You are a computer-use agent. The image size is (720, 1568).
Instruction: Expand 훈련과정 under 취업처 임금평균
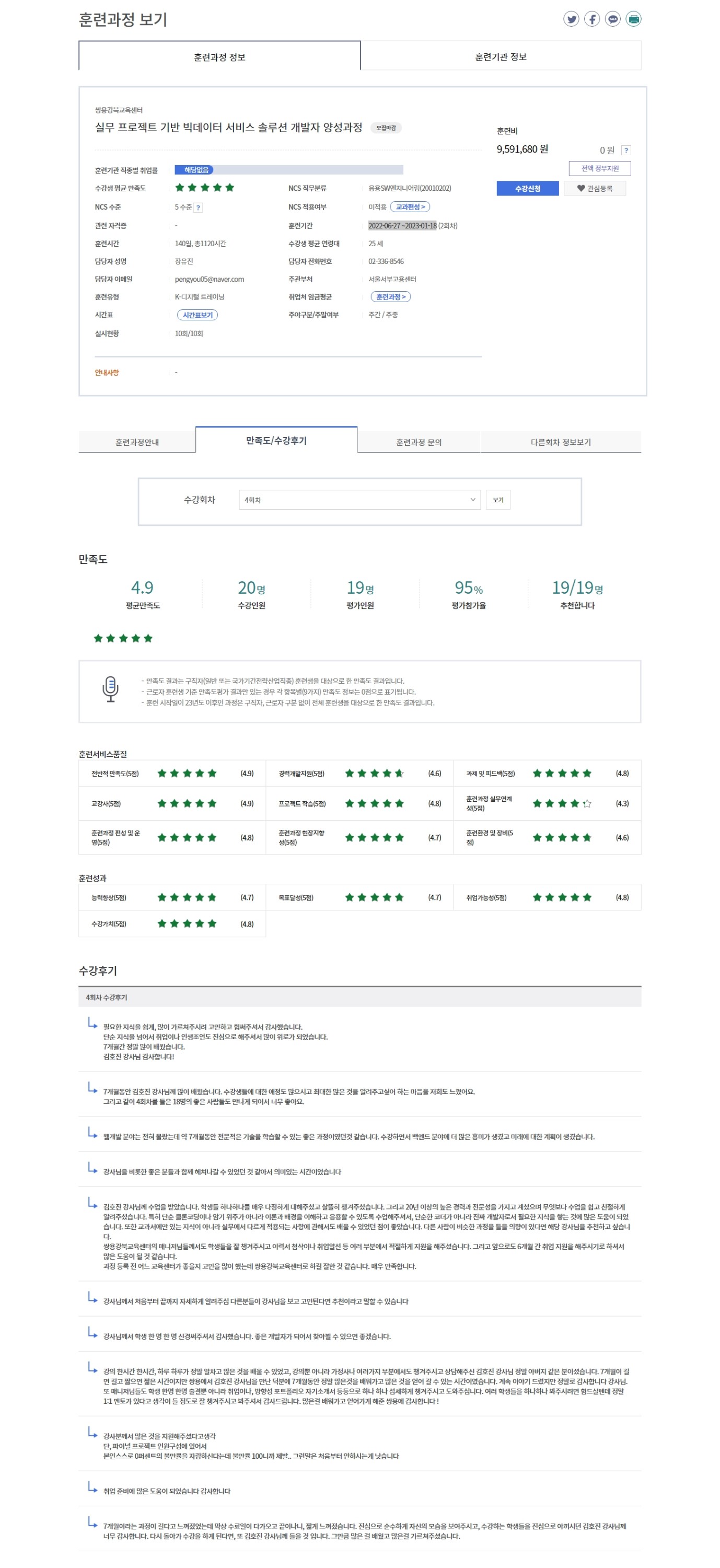[390, 297]
